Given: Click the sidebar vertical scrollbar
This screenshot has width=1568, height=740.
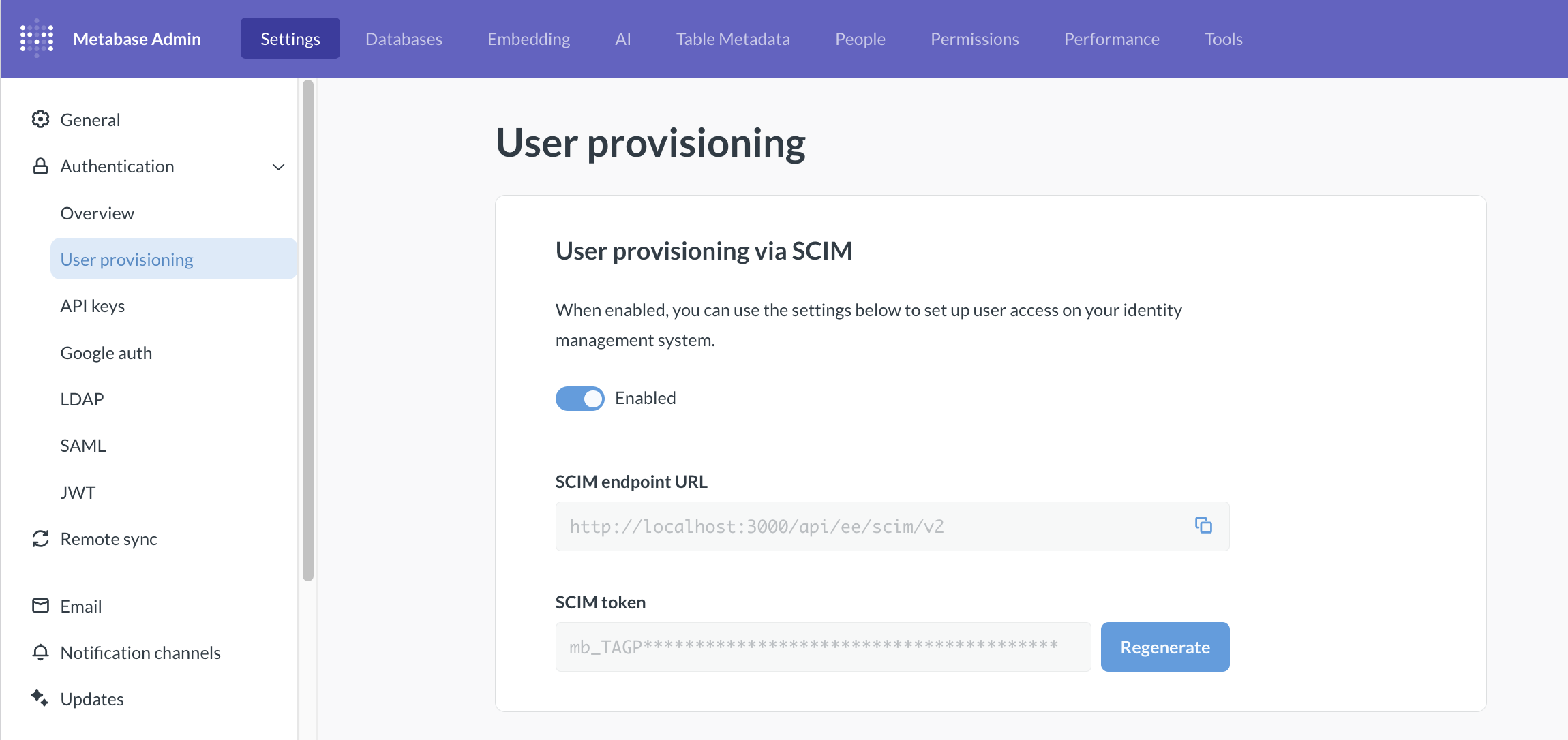Looking at the screenshot, I should [308, 330].
